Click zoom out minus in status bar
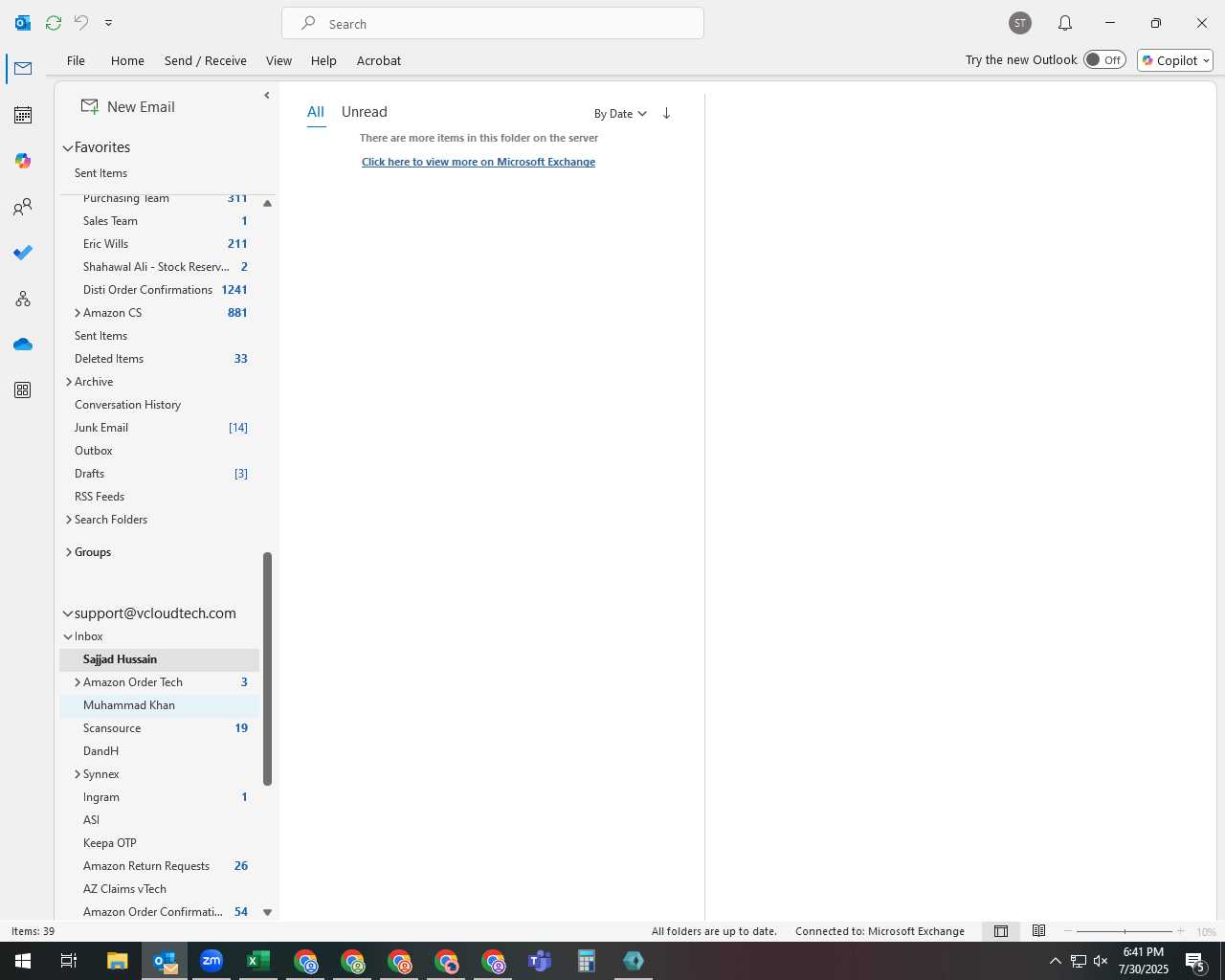 pyautogui.click(x=1068, y=931)
